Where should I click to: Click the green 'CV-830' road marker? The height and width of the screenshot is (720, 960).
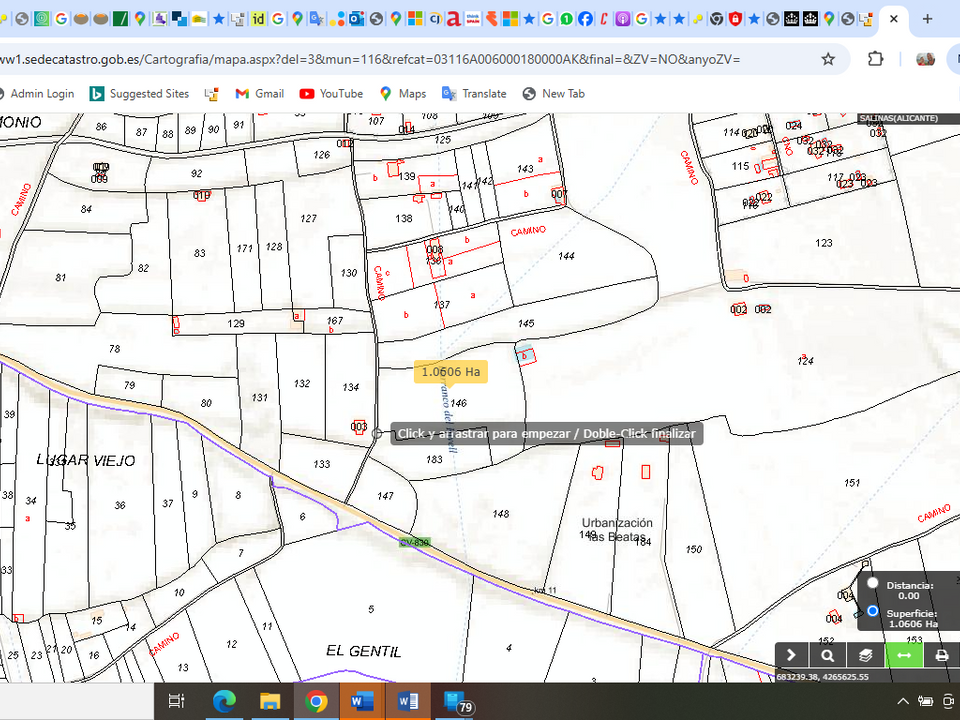point(414,542)
